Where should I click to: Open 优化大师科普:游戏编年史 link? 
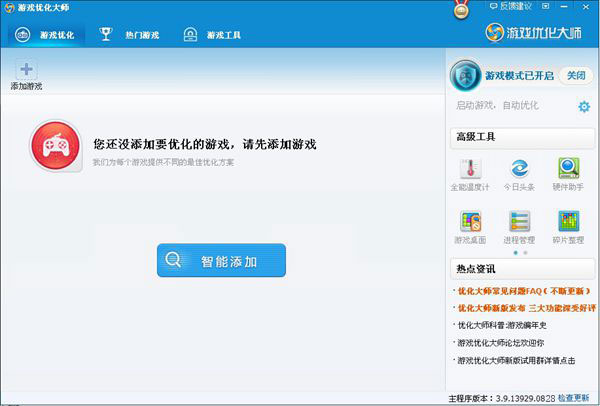pos(502,326)
